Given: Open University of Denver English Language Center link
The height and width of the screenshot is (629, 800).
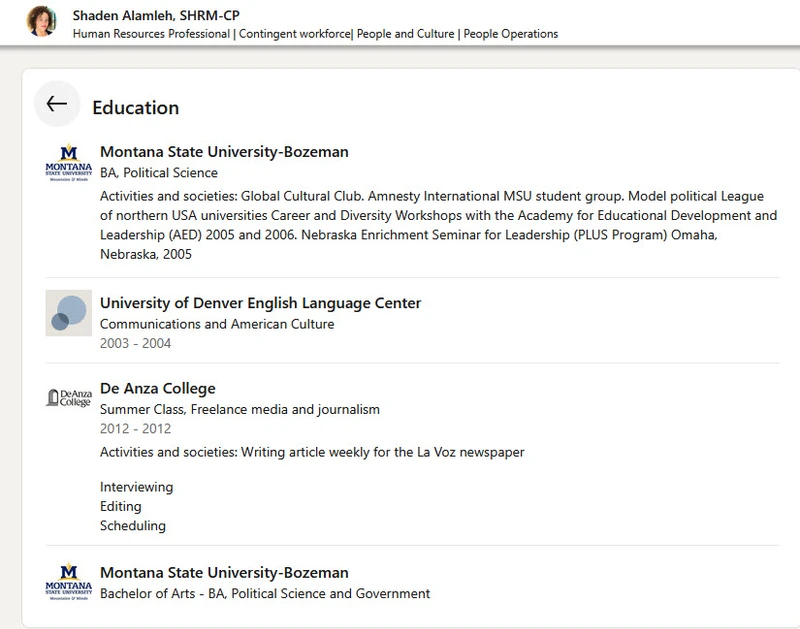Looking at the screenshot, I should click(x=260, y=303).
